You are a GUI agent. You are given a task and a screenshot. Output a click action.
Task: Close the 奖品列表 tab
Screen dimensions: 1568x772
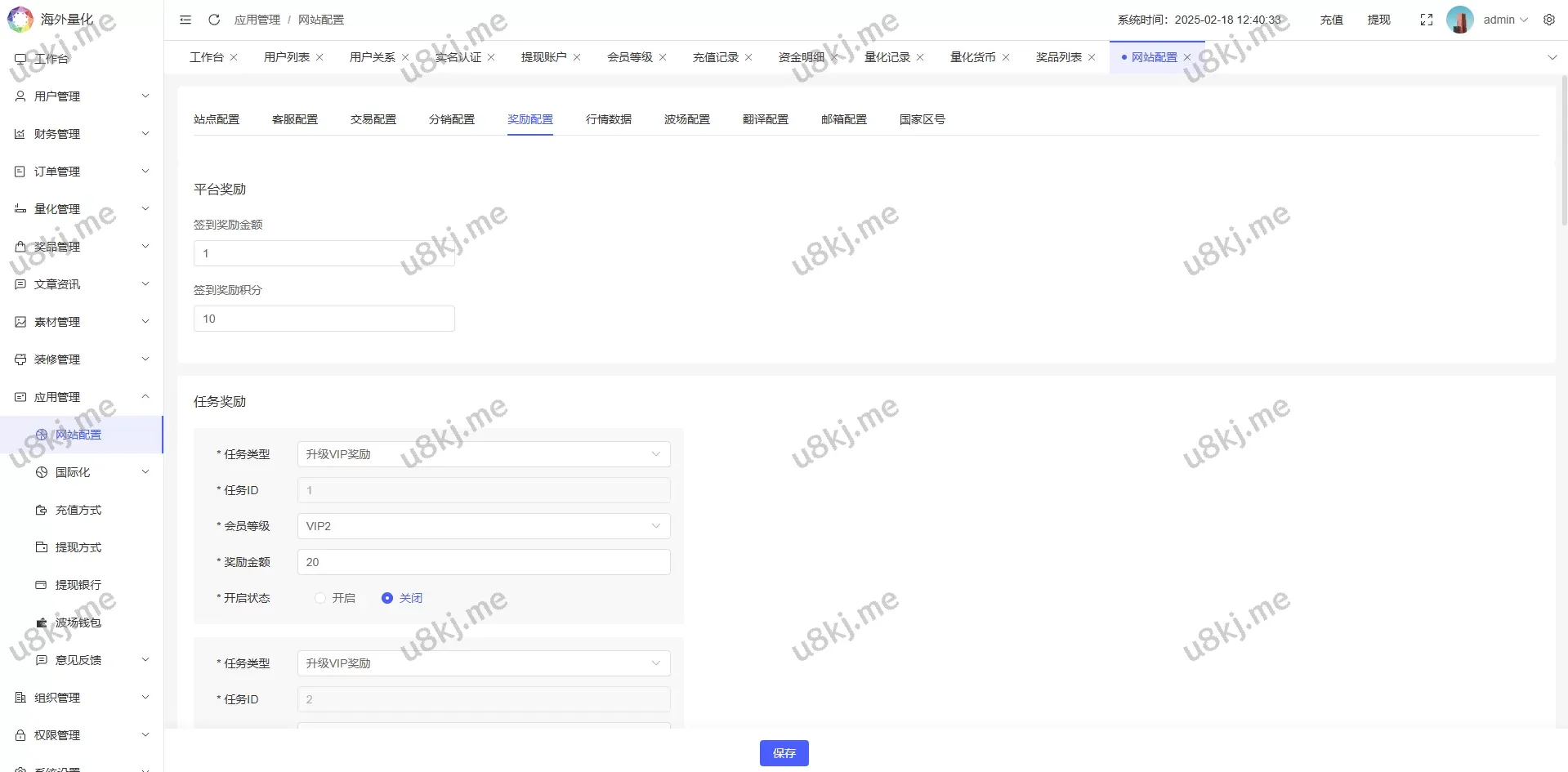1092,57
